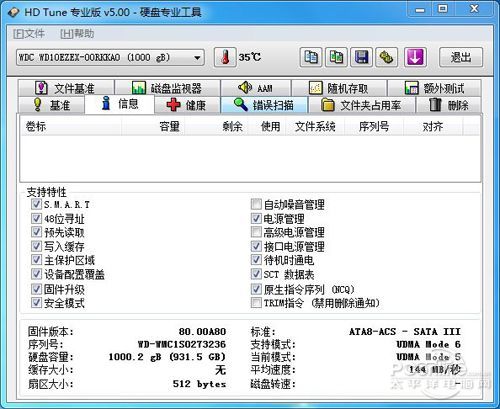This screenshot has height=409, width=500.
Task: Switch to the 基准 tab
Action: click(x=52, y=105)
